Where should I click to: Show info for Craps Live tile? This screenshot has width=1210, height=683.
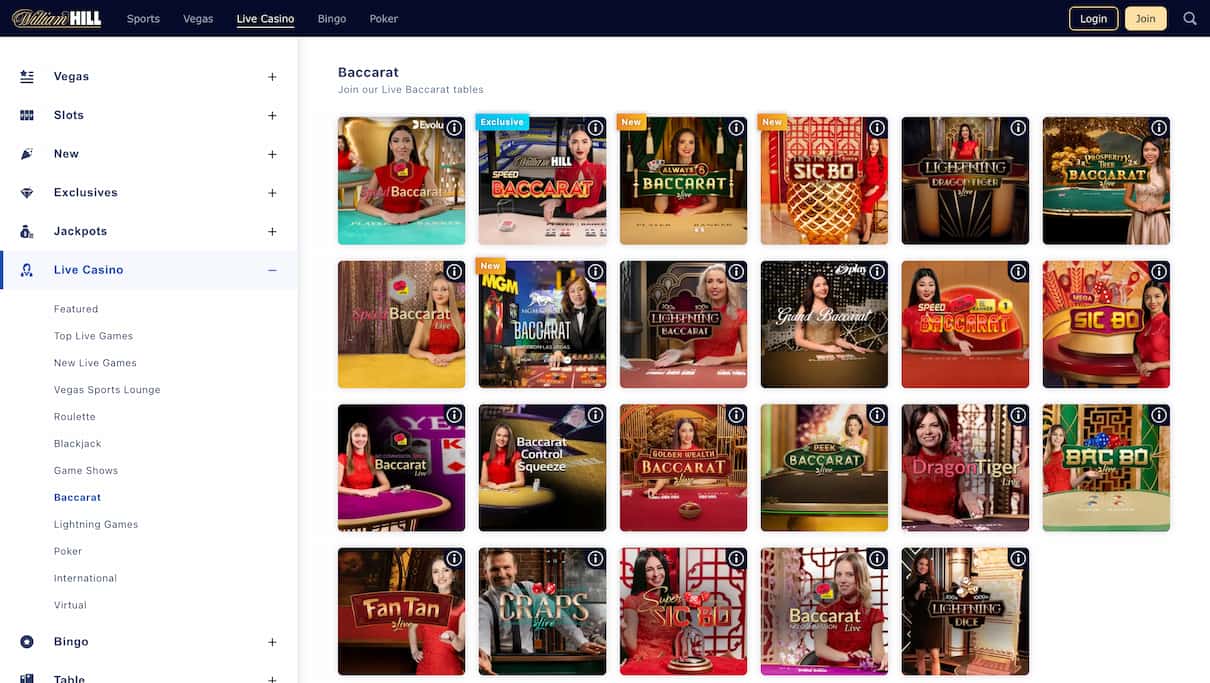[x=595, y=559]
